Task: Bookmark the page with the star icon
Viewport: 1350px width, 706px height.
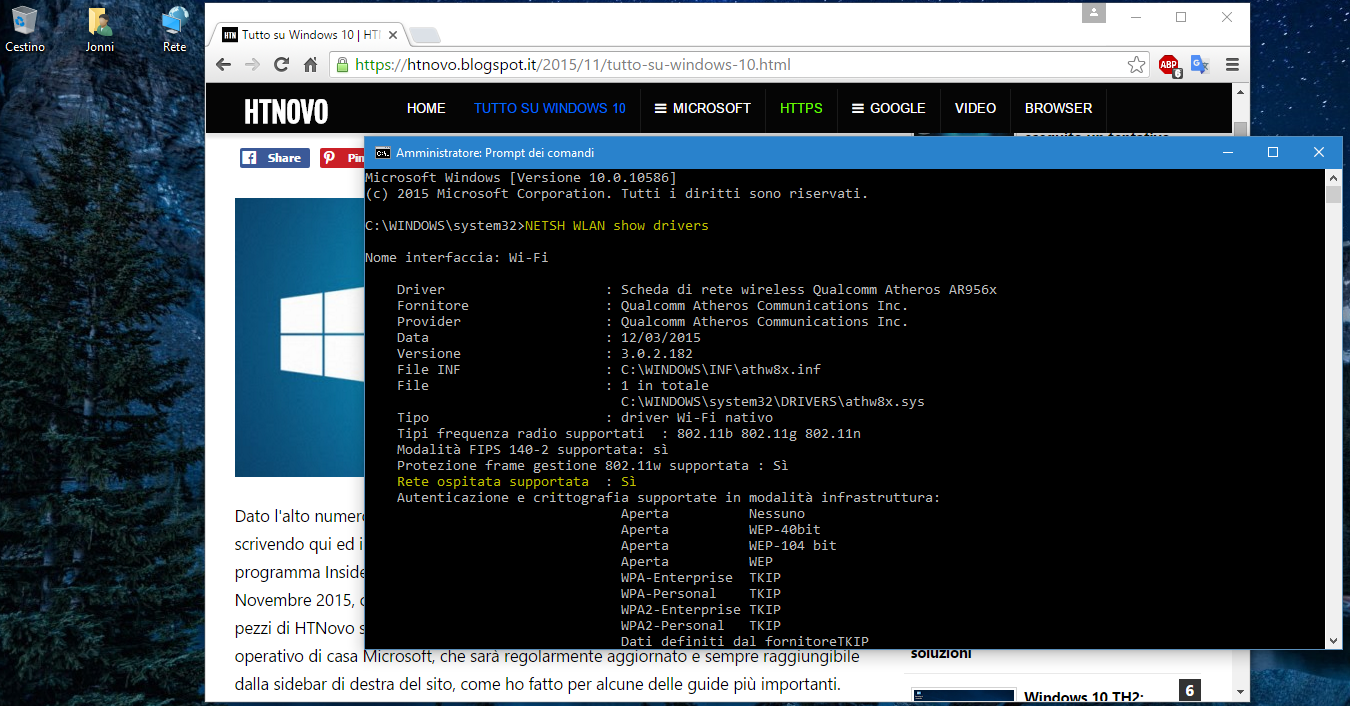Action: point(1136,65)
